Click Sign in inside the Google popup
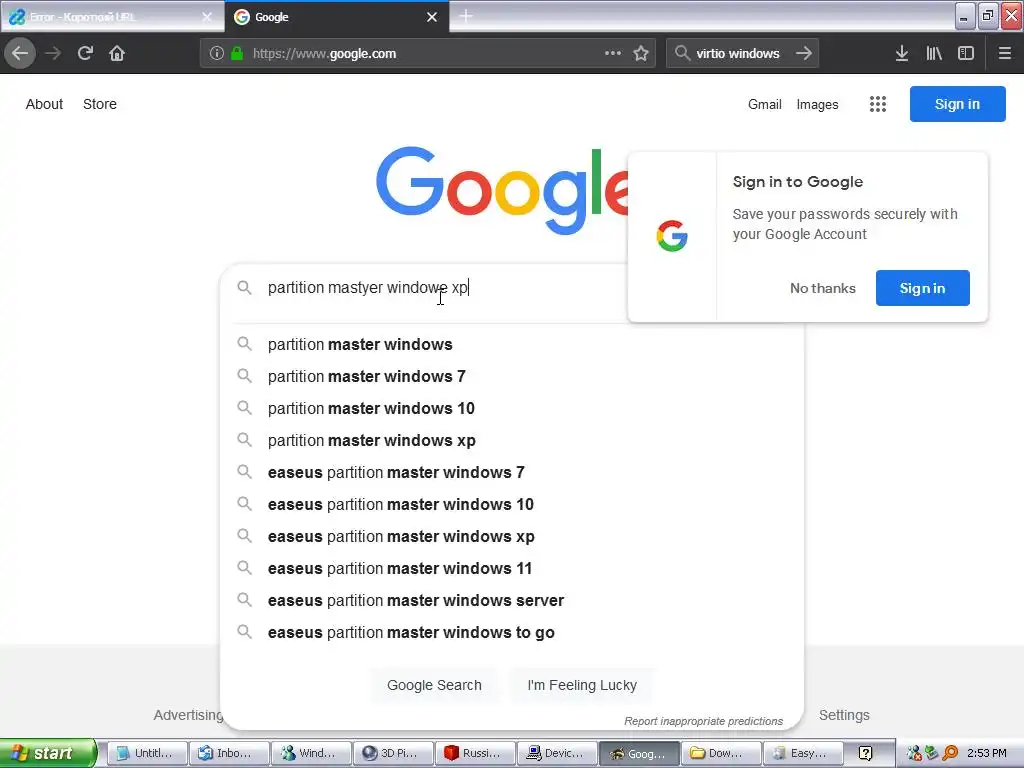The height and width of the screenshot is (768, 1024). tap(922, 288)
